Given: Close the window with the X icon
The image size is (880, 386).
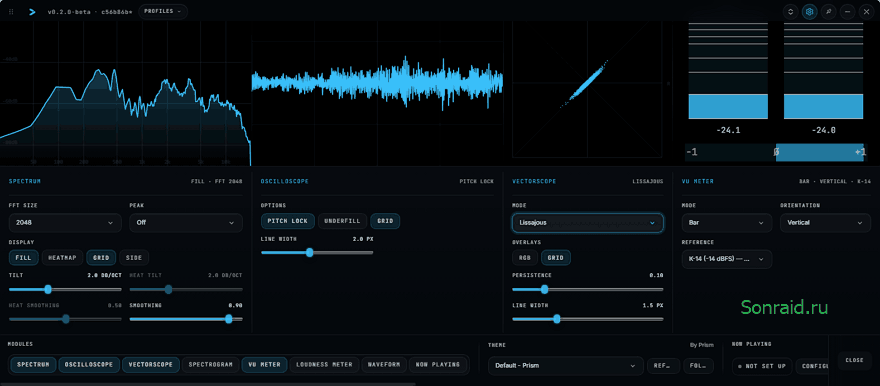Looking at the screenshot, I should 866,12.
